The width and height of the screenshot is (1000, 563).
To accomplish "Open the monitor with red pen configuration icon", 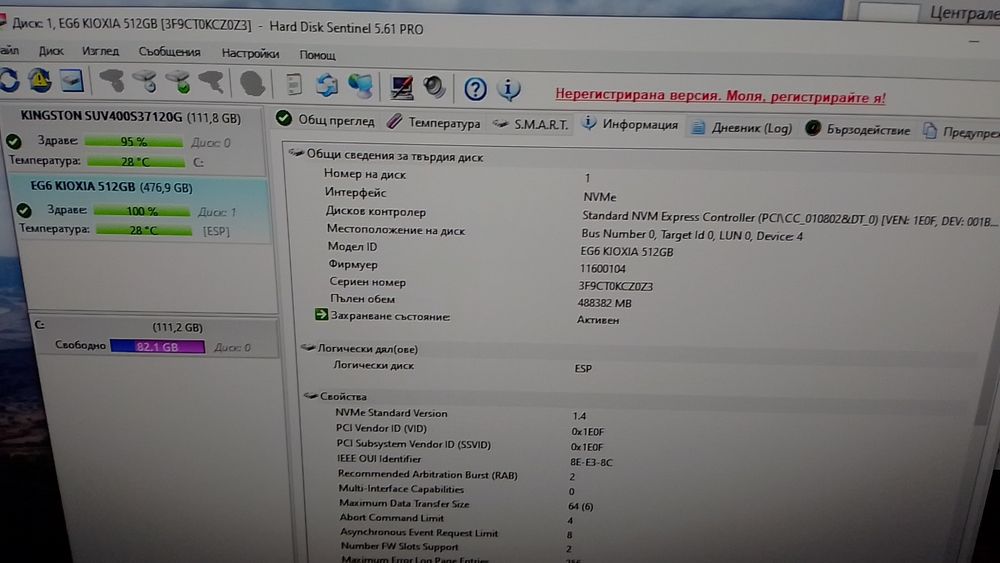I will pyautogui.click(x=401, y=87).
